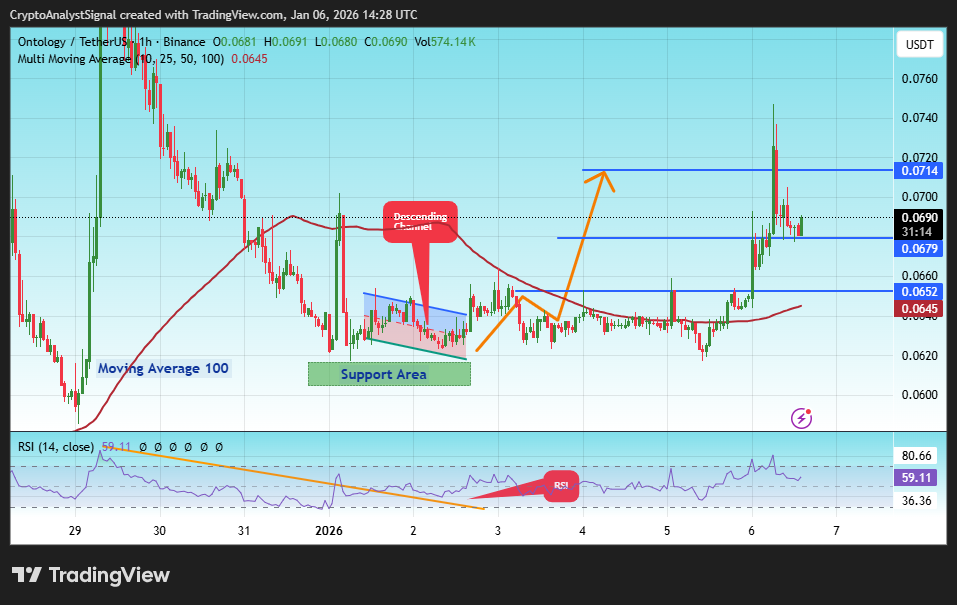Screen dimensions: 957x605
Task: Click the low price value L0.0680
Action: tap(336, 42)
